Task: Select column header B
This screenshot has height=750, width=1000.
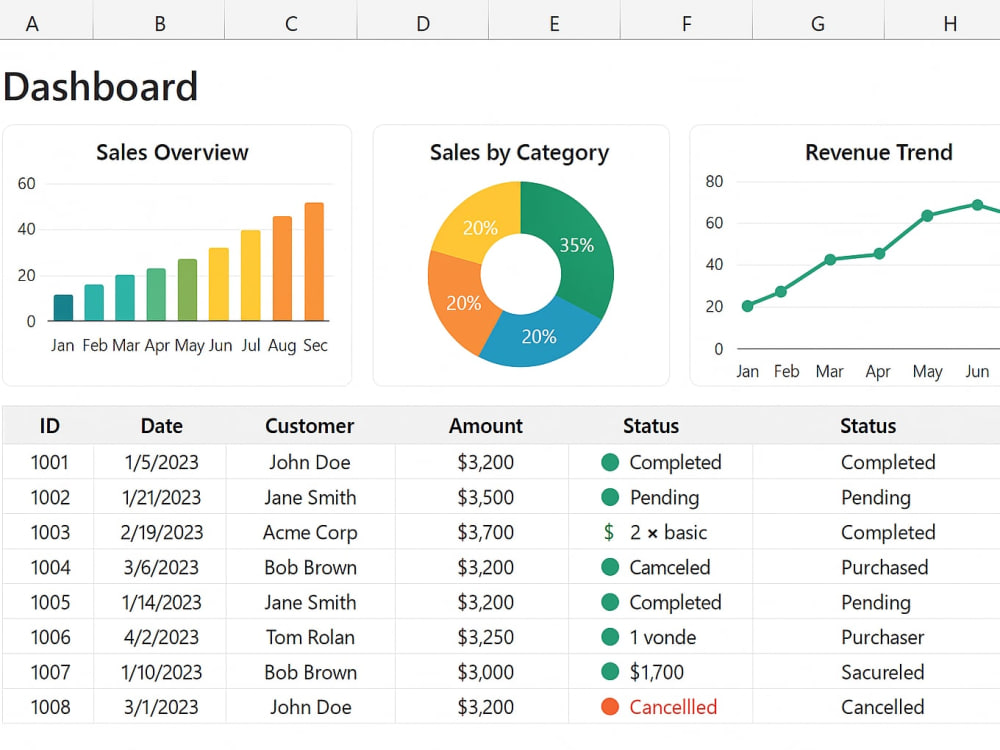Action: click(x=159, y=23)
